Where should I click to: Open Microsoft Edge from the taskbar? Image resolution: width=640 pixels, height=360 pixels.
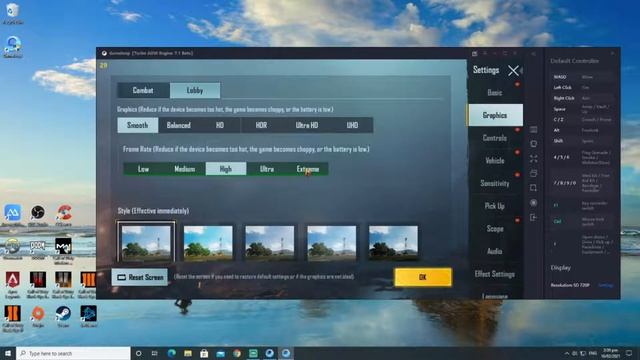coord(171,353)
